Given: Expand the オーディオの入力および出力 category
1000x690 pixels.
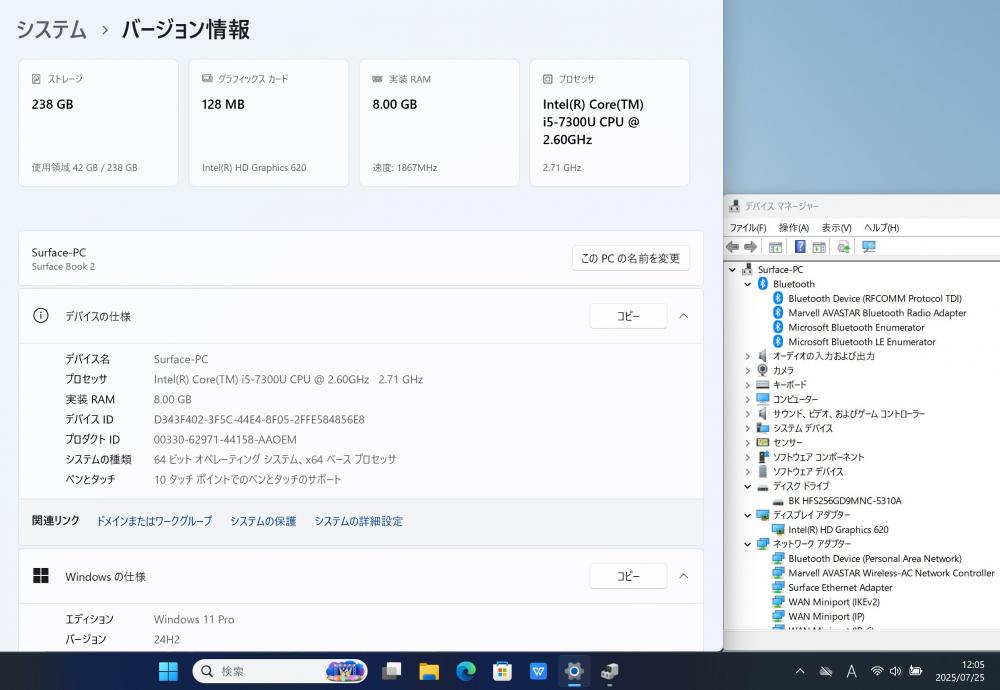Looking at the screenshot, I should 747,356.
